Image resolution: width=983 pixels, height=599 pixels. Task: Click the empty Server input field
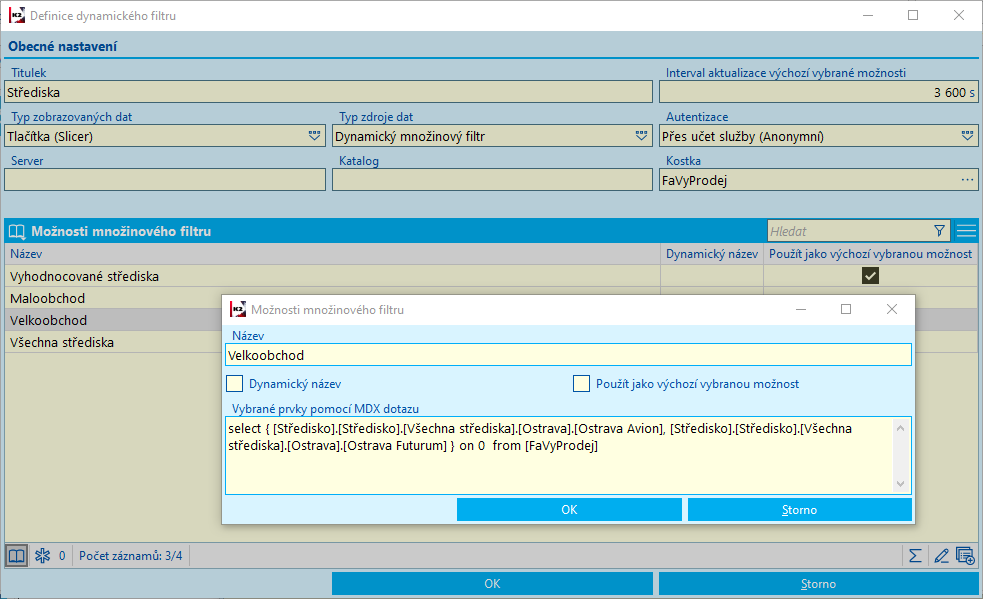[x=165, y=179]
